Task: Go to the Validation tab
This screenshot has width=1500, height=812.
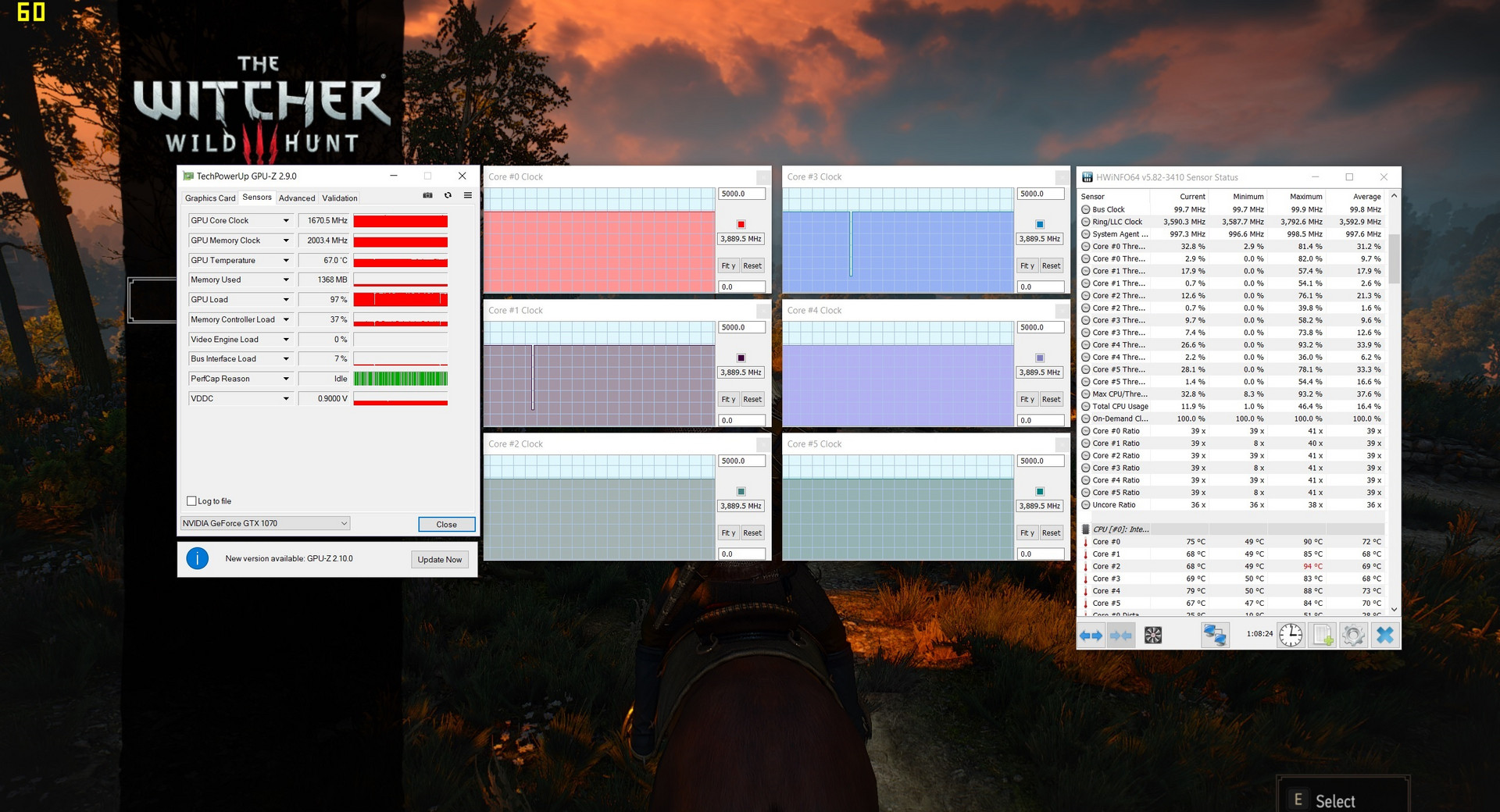Action: click(x=340, y=198)
